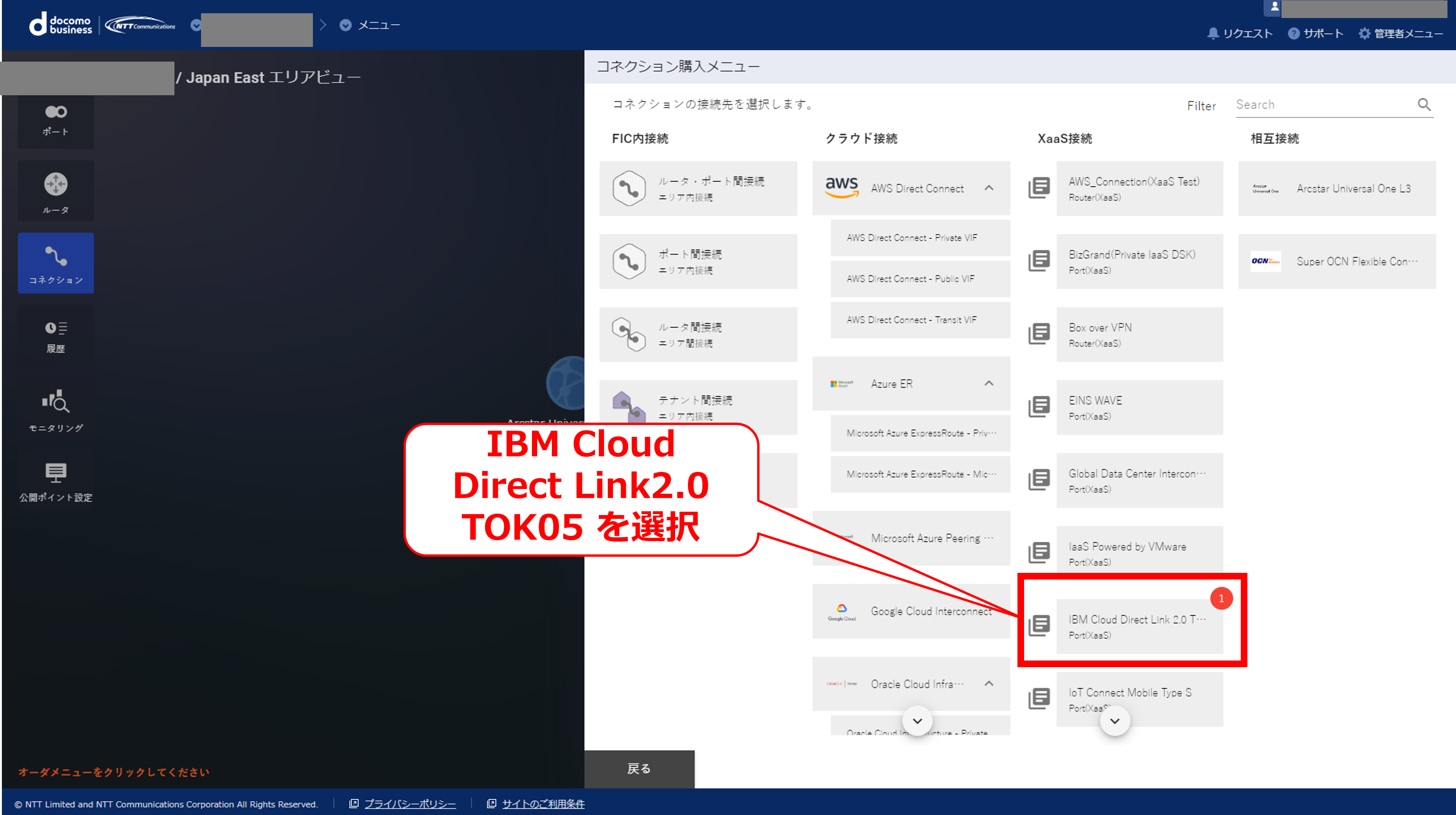Click the 管理者メニュー header text
1456x815 pixels.
click(1409, 33)
